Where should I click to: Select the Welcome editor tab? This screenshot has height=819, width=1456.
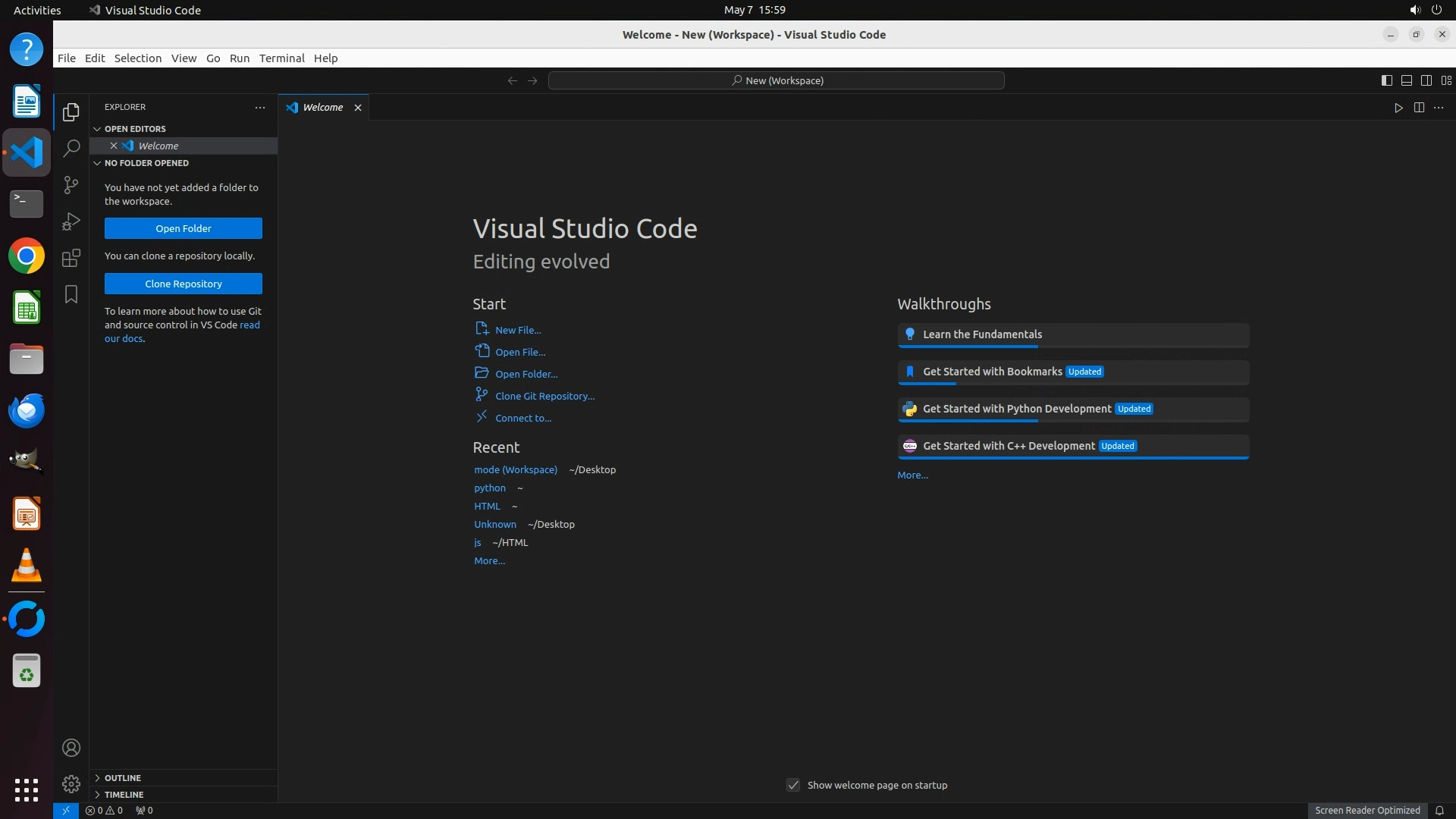(322, 108)
